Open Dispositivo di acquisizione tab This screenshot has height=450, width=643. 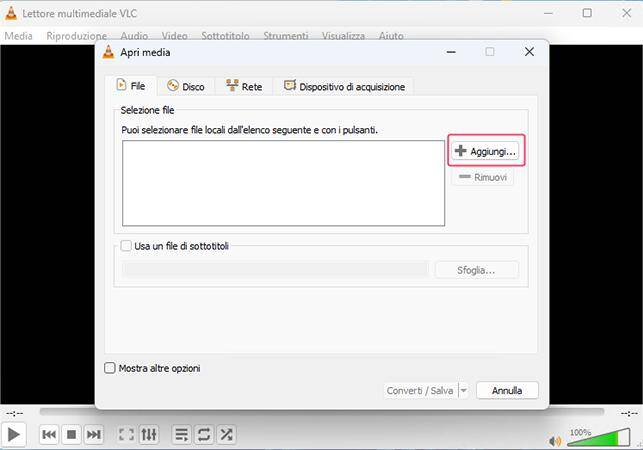(x=344, y=87)
